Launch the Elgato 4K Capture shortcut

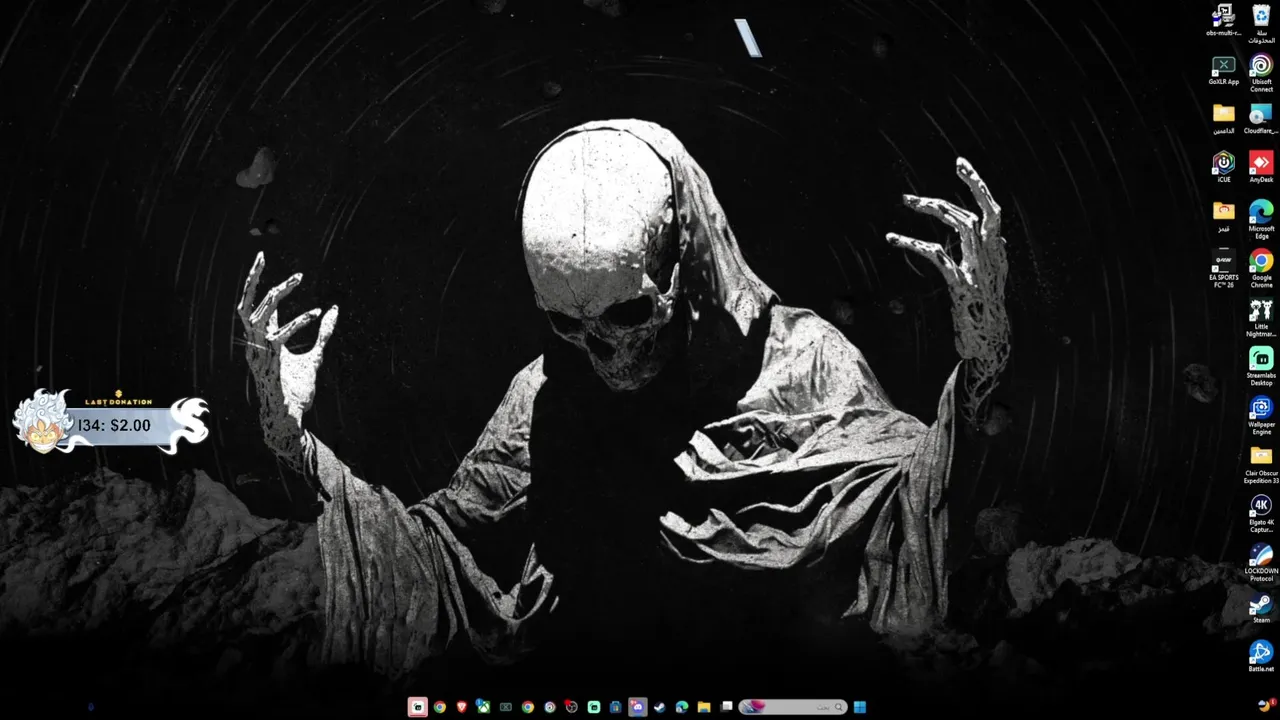pyautogui.click(x=1261, y=514)
